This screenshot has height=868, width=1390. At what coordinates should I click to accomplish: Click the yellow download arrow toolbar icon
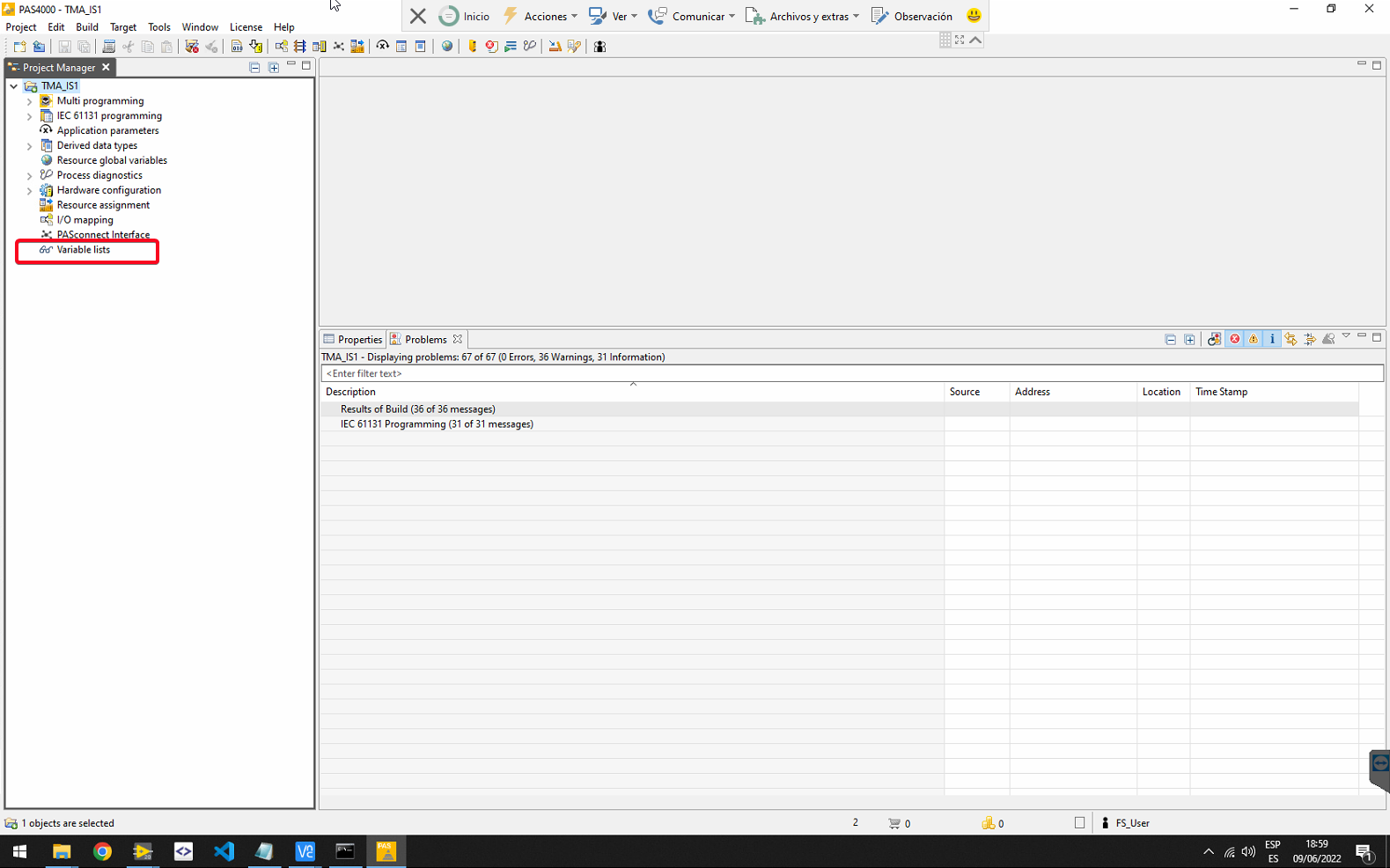click(x=256, y=47)
